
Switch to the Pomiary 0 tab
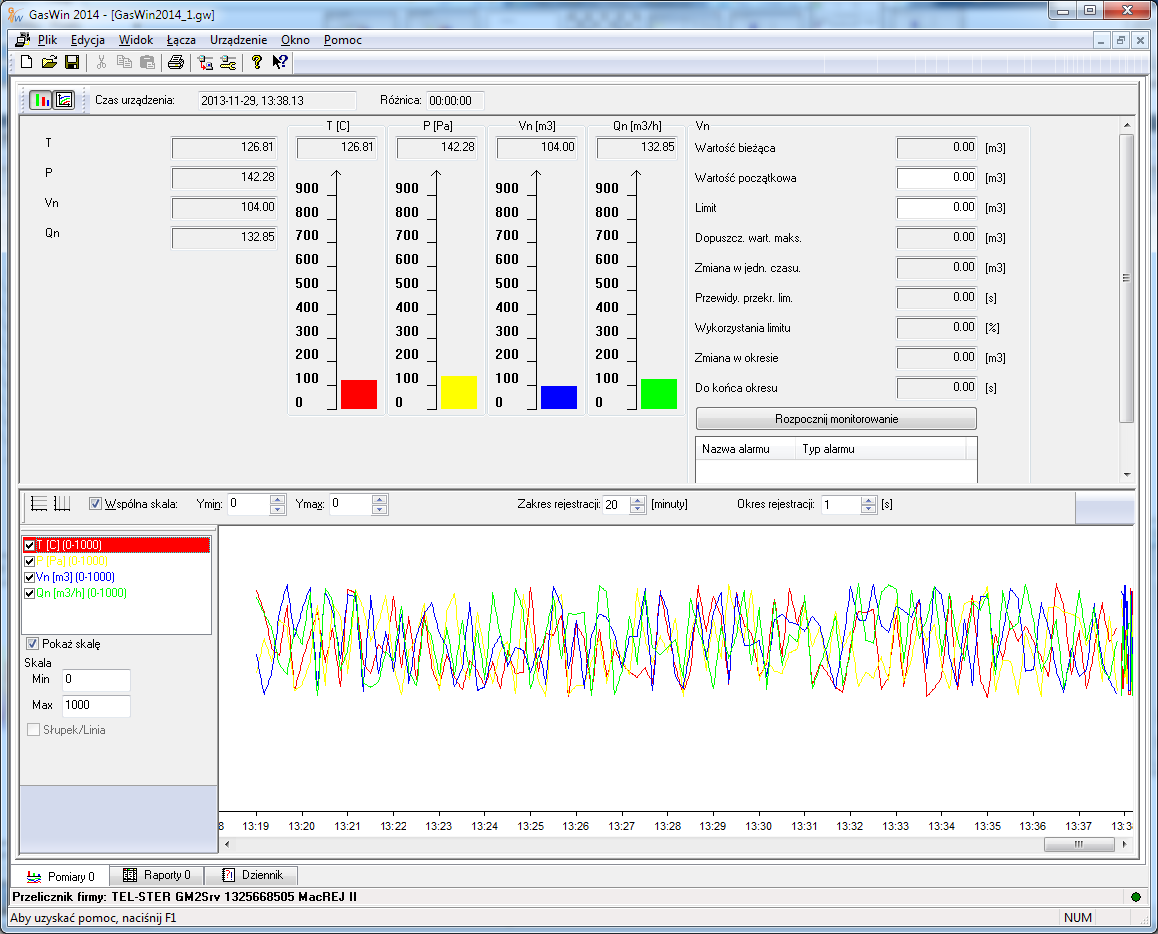pyautogui.click(x=61, y=876)
